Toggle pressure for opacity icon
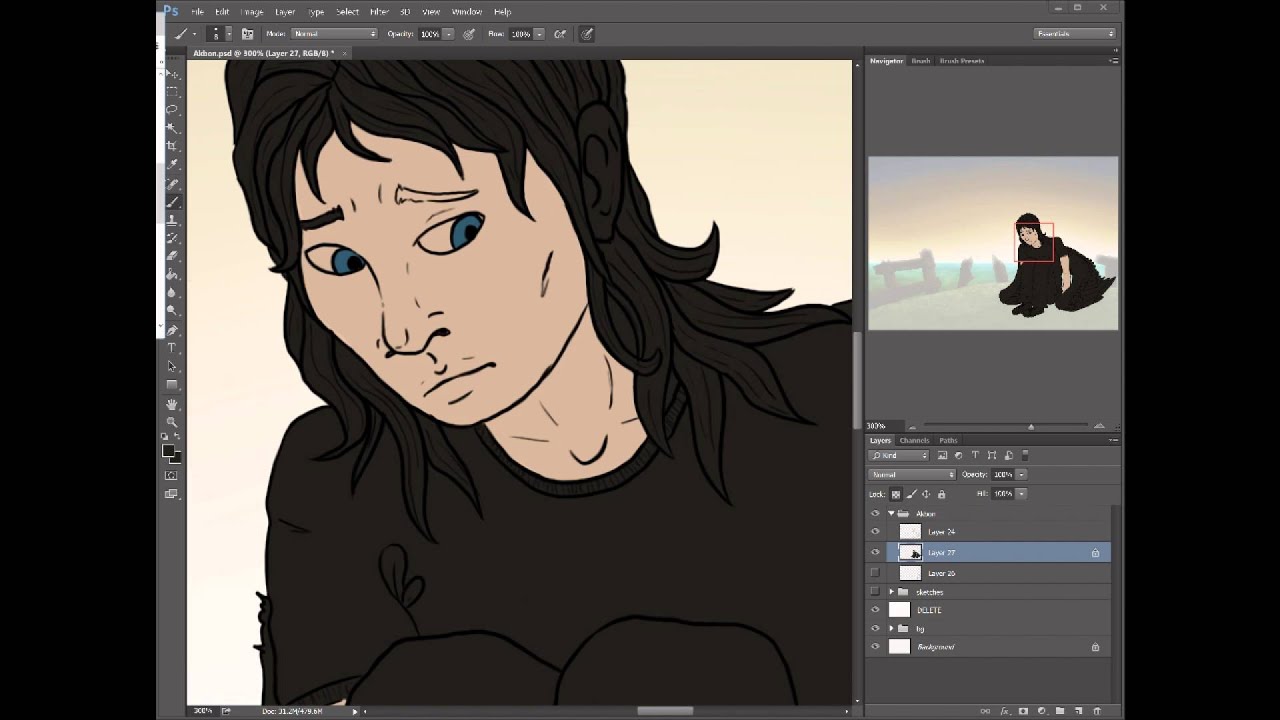The image size is (1280, 720). tap(468, 34)
